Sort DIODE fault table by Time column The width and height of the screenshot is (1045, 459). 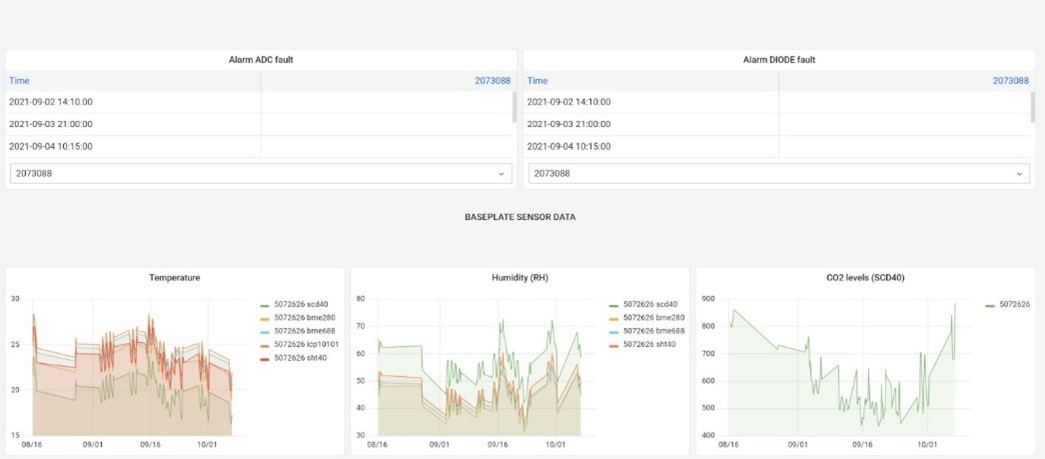click(x=538, y=81)
